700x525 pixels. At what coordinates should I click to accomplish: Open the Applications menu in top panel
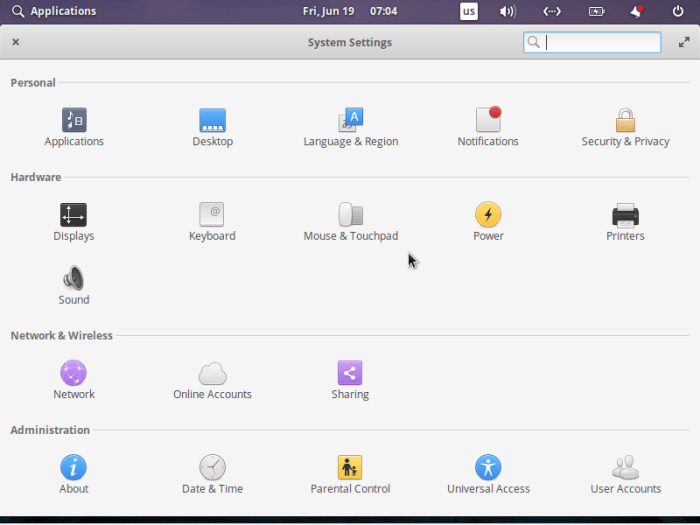coord(54,11)
